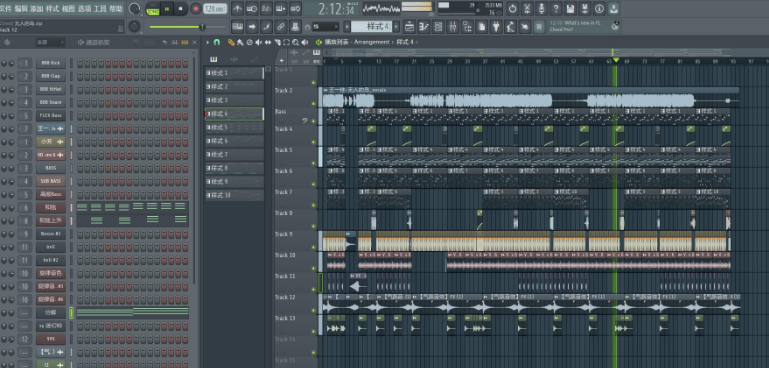
Task: Toggle the metronome icon in the recording panel
Action: click(x=237, y=8)
